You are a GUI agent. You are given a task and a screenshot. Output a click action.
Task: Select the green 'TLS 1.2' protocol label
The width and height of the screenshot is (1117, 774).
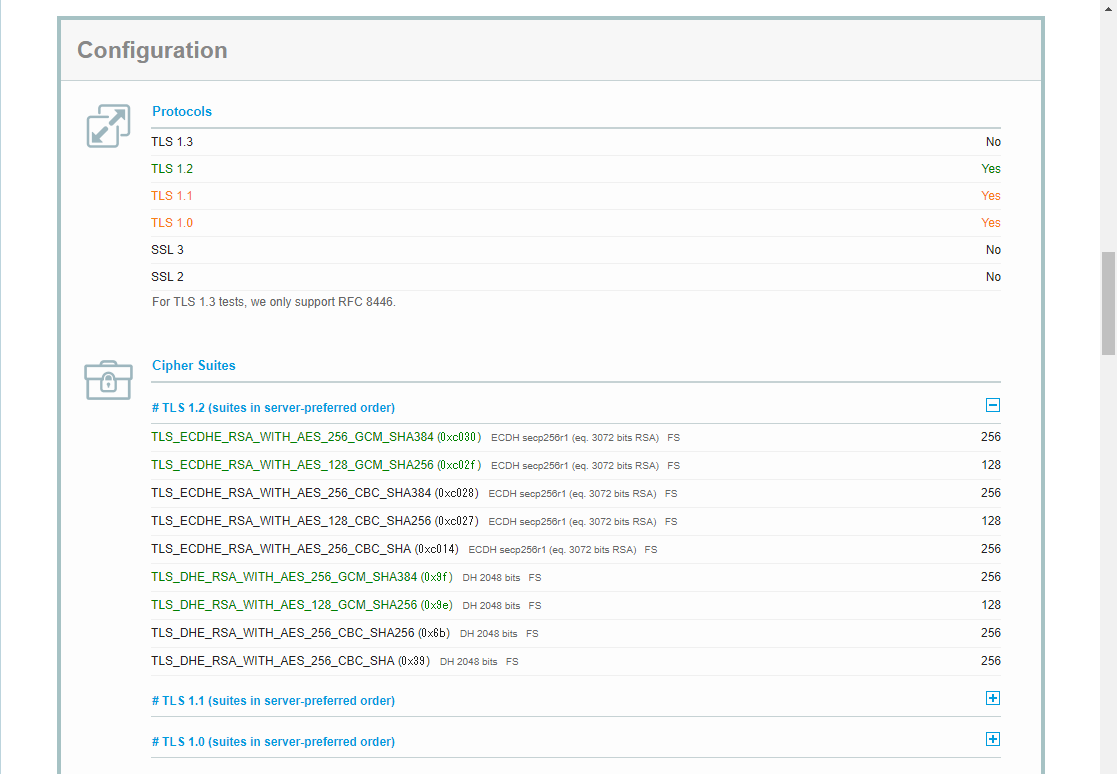click(172, 169)
